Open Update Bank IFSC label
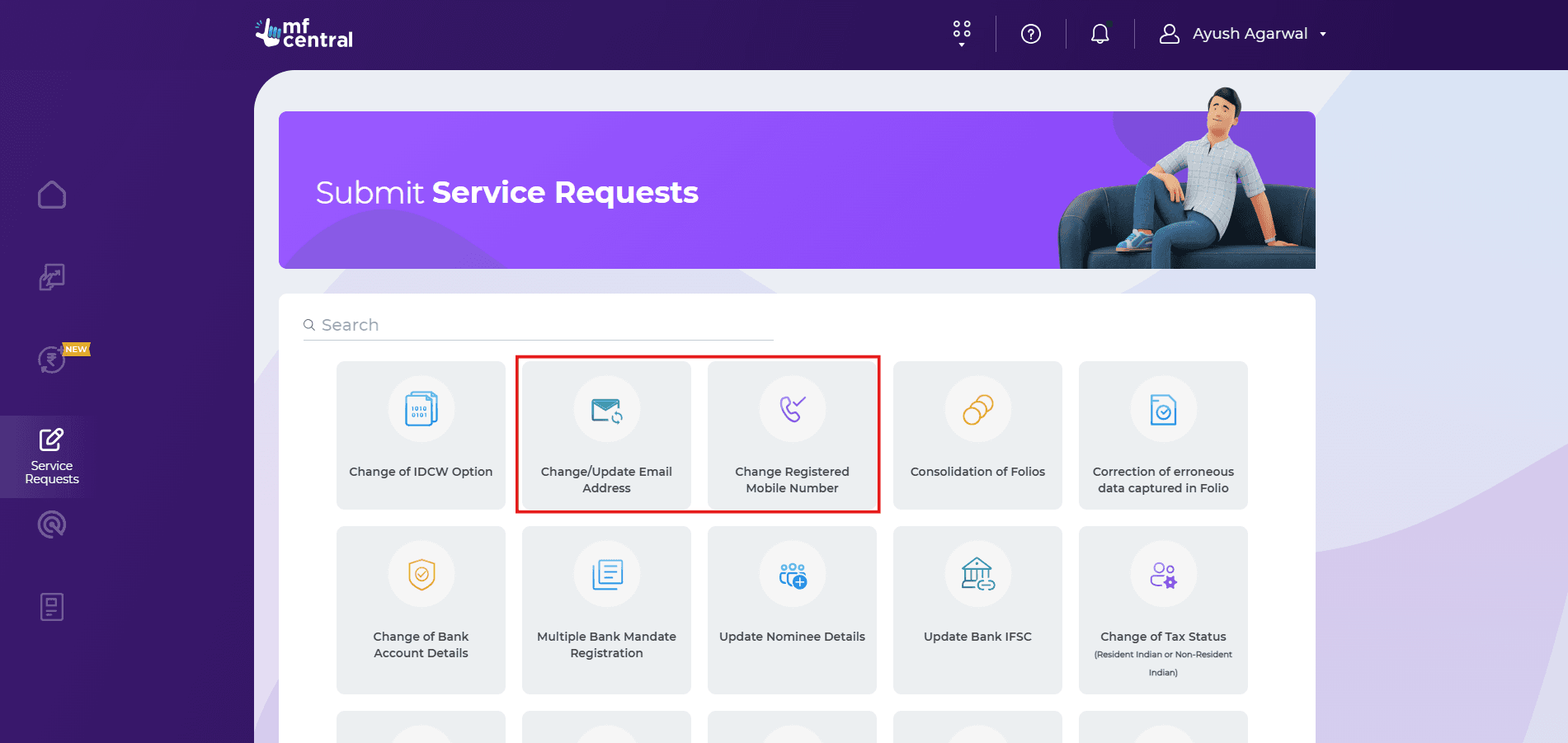This screenshot has width=1568, height=743. click(x=977, y=637)
